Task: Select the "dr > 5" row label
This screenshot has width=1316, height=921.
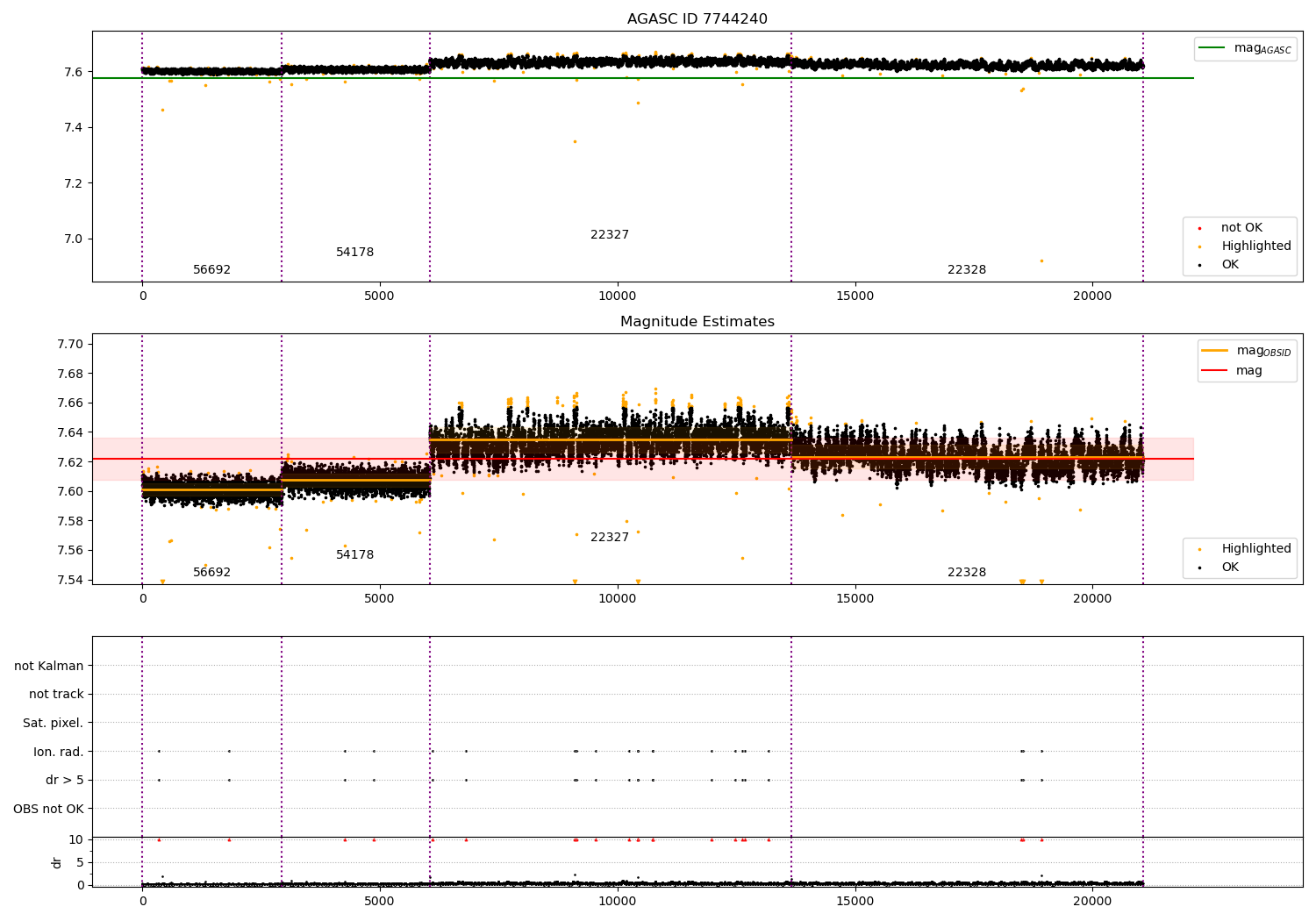Action: (x=65, y=780)
